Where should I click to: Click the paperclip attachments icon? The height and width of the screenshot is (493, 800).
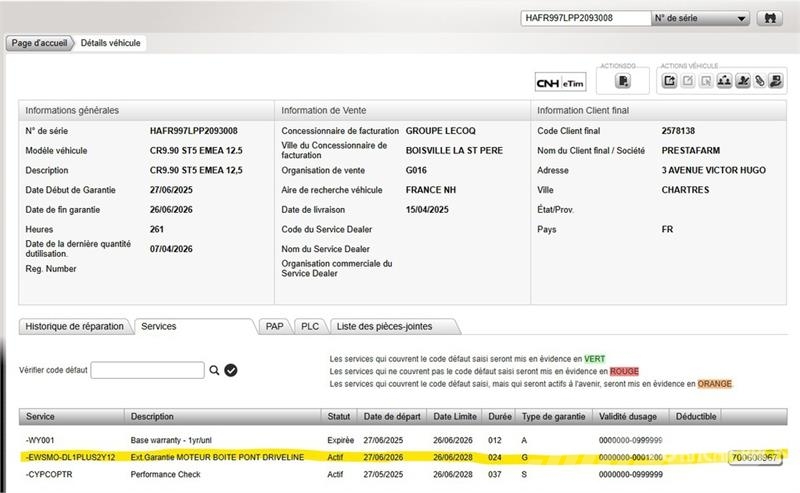click(x=760, y=81)
